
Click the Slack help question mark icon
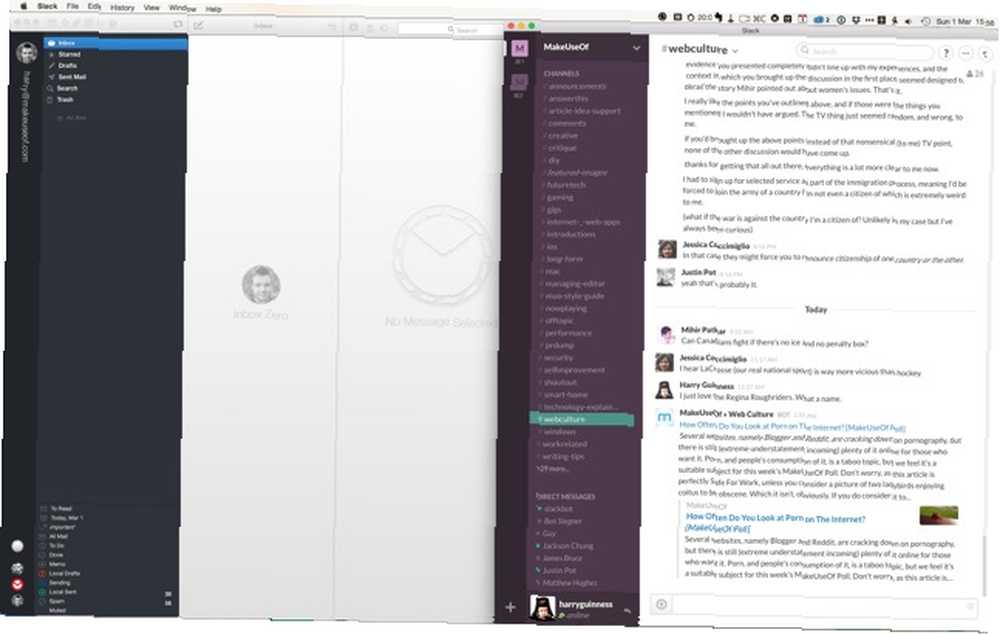pos(946,53)
